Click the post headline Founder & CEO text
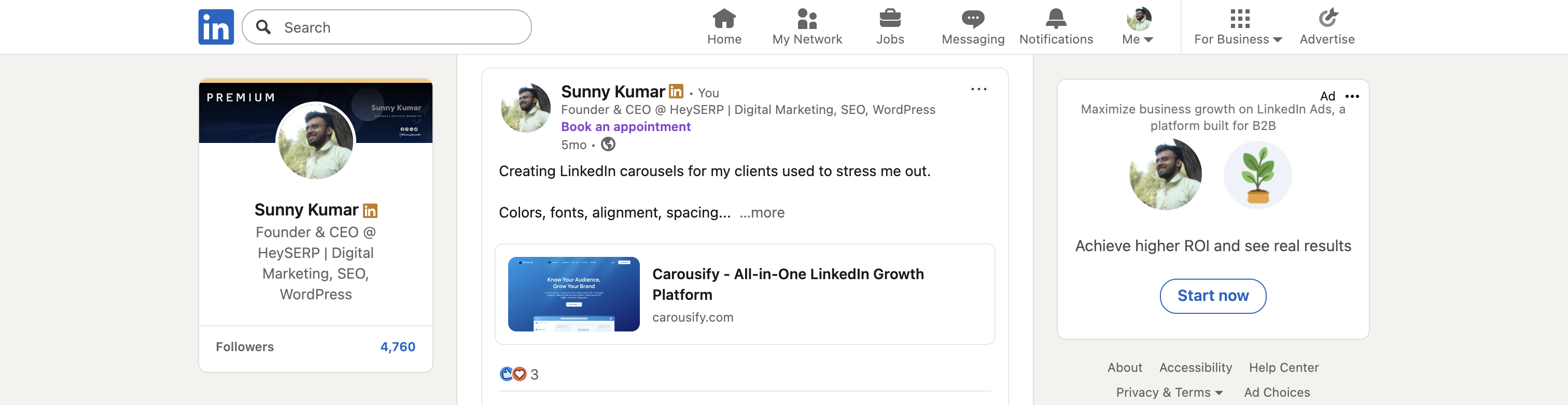This screenshot has width=1568, height=405. [x=748, y=109]
